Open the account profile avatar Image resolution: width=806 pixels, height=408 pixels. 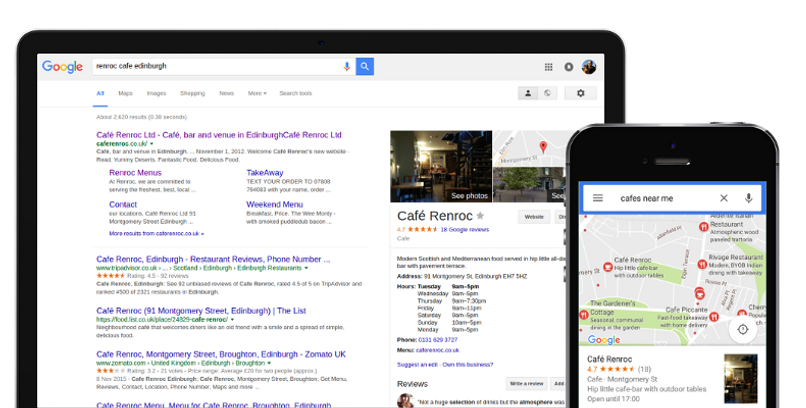point(589,67)
